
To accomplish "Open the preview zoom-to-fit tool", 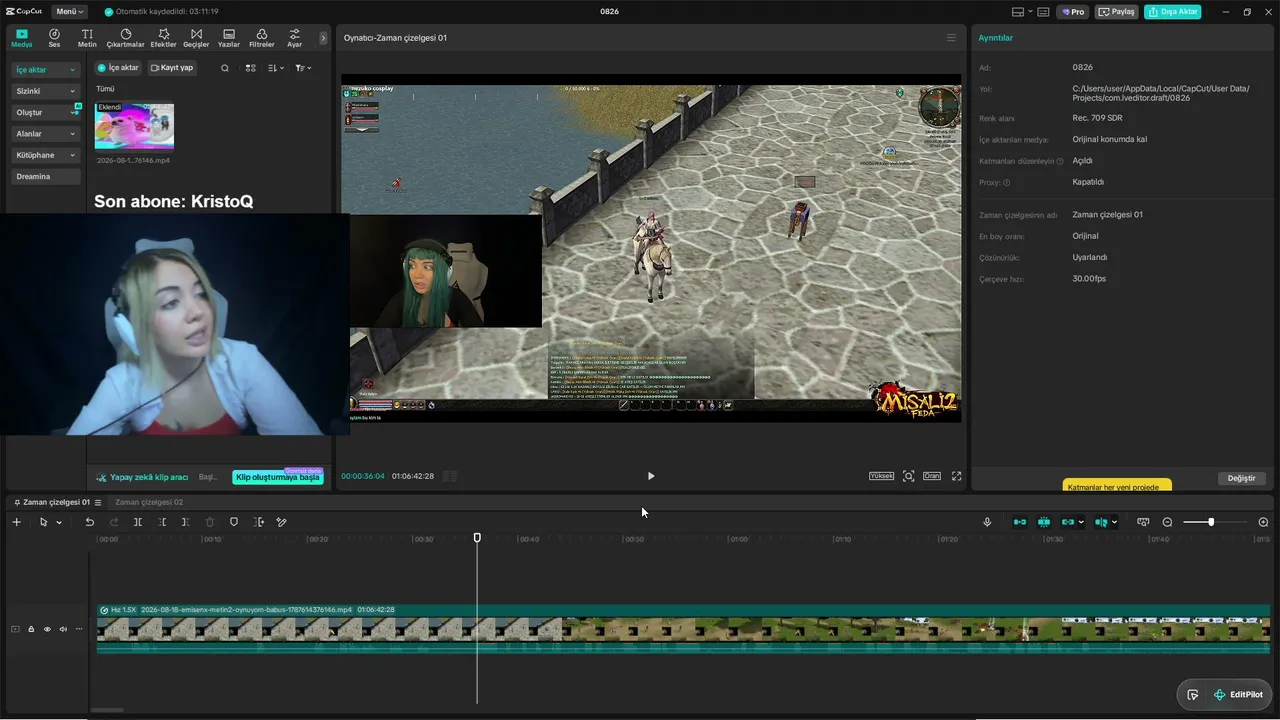I will [908, 476].
